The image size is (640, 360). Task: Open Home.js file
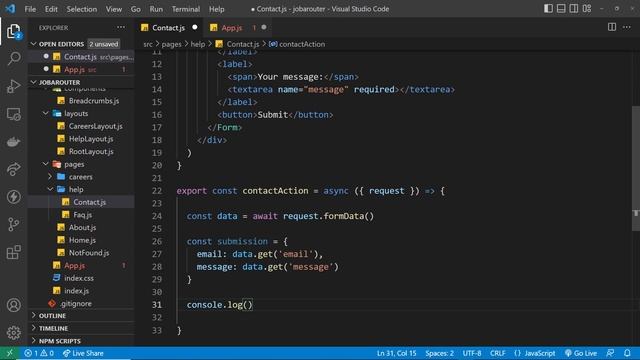tap(82, 240)
